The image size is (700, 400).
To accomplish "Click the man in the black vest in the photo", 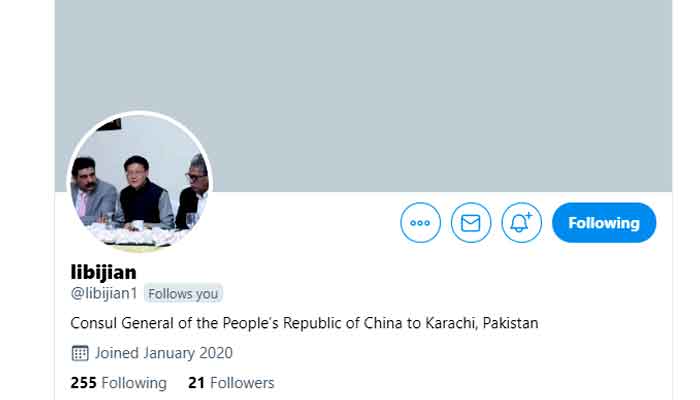I will [144, 193].
